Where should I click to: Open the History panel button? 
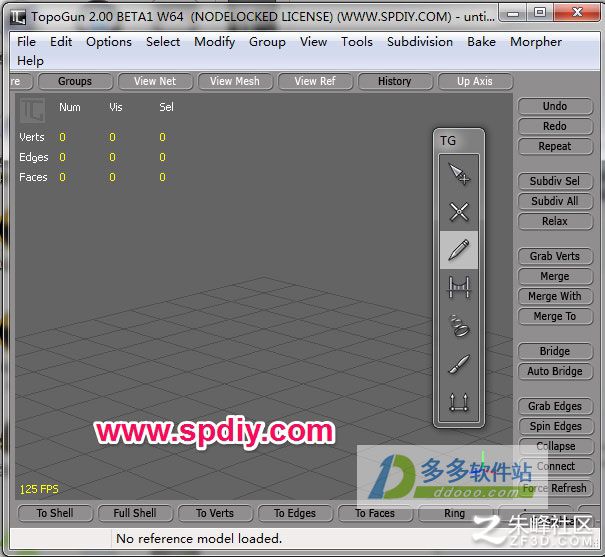394,81
